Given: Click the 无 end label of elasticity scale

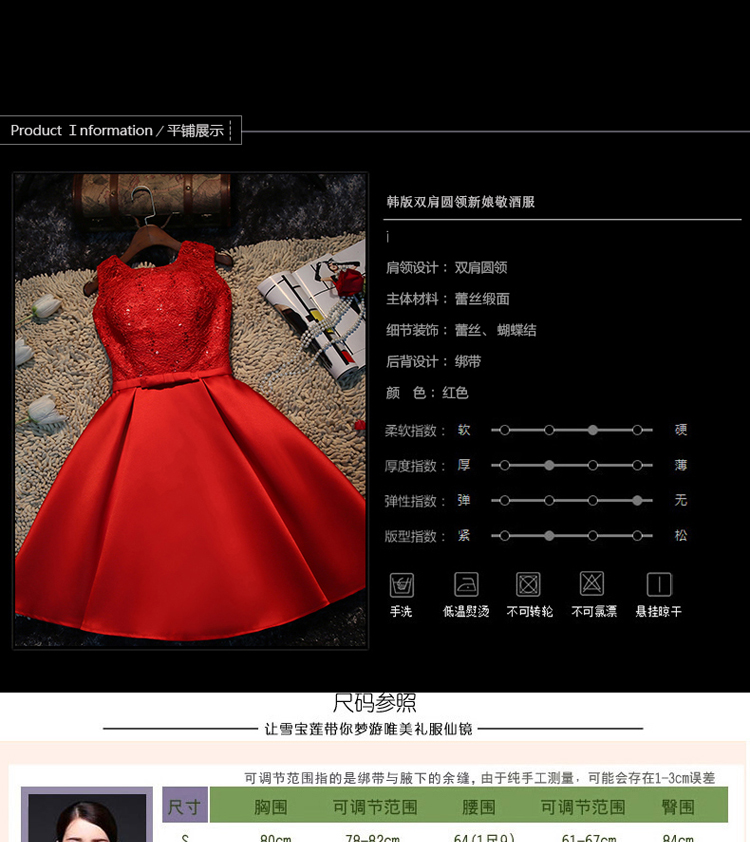Looking at the screenshot, I should click(681, 500).
